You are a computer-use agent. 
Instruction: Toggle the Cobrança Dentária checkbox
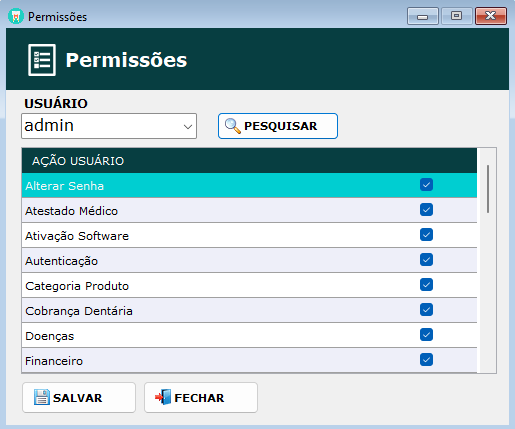[426, 310]
